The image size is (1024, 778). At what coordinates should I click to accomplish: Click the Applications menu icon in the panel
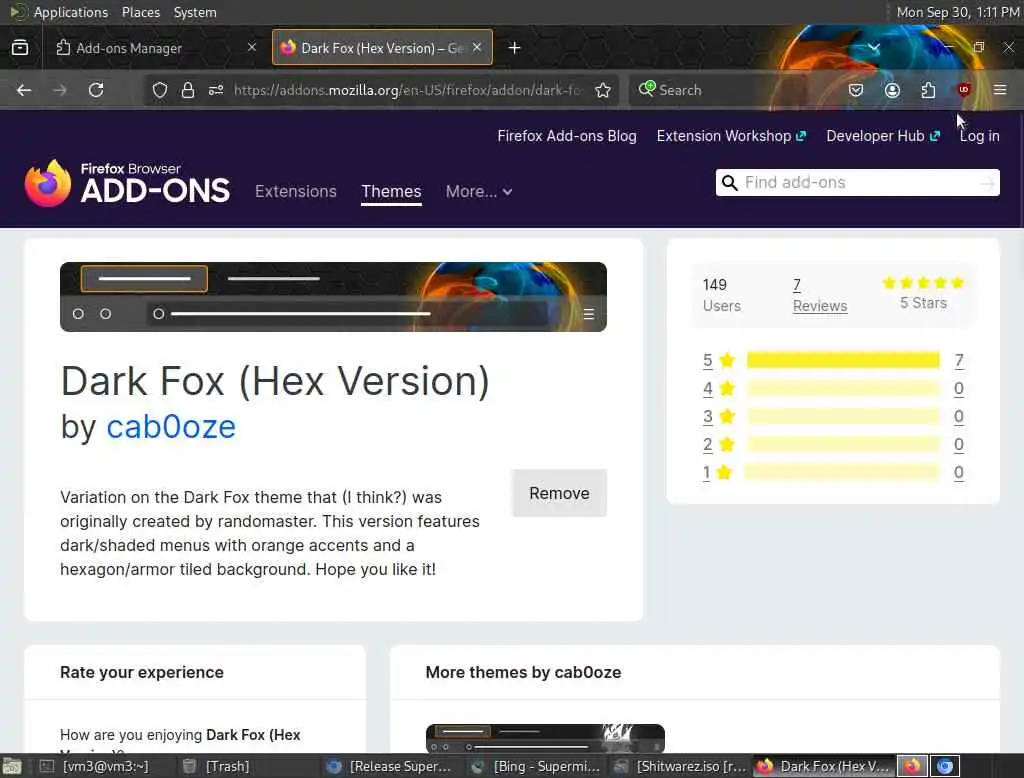coord(19,12)
